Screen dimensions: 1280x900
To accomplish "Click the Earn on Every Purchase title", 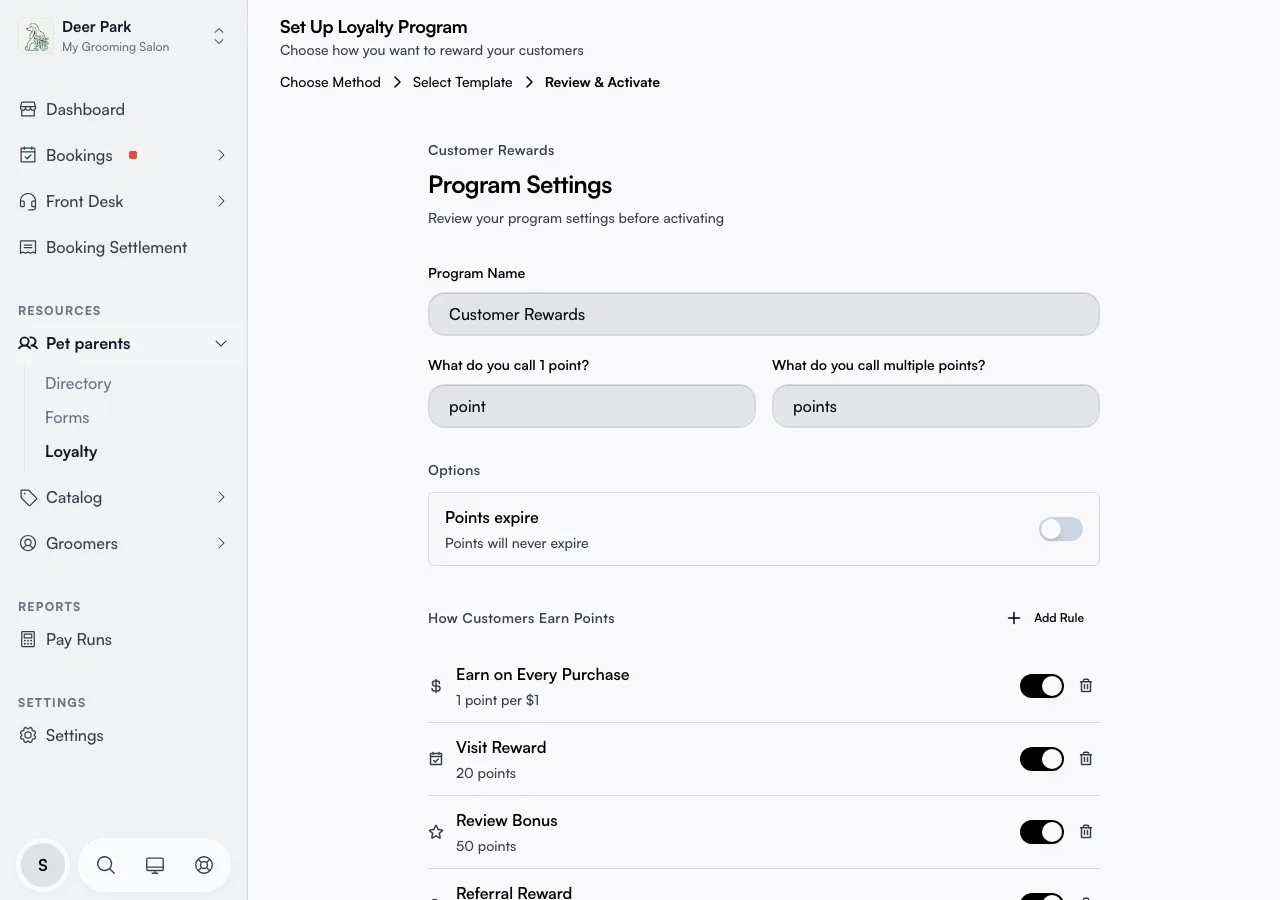I will (543, 674).
